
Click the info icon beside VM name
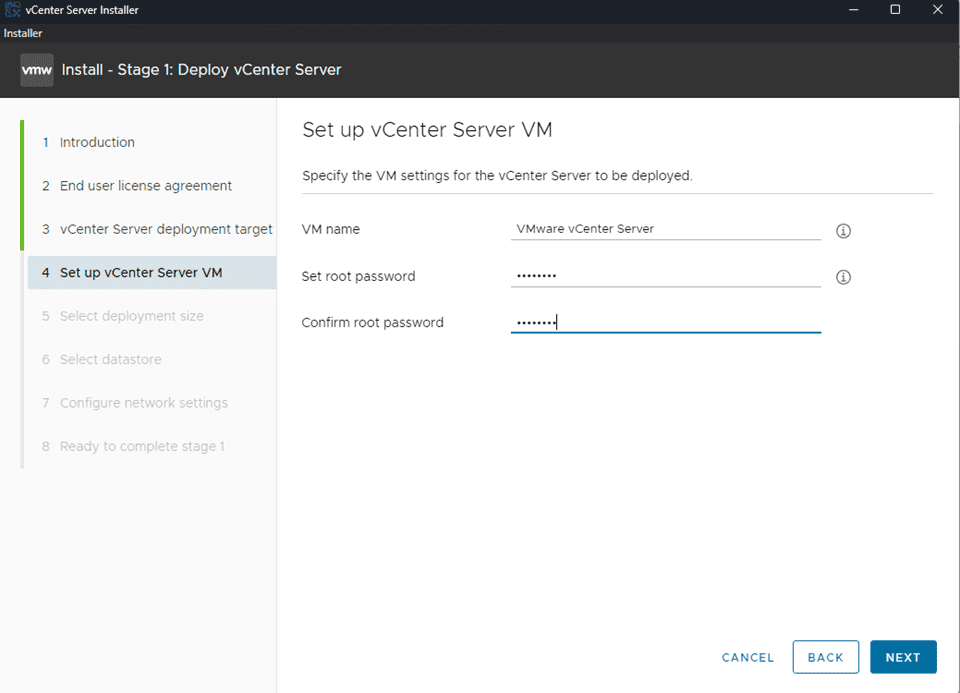pos(843,231)
